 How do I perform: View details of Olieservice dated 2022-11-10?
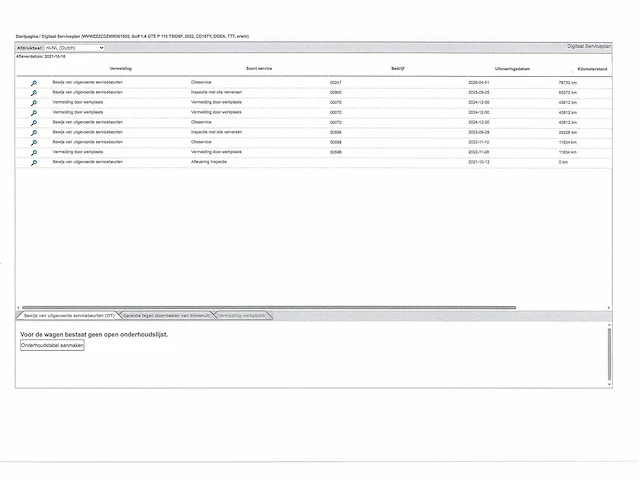click(x=34, y=143)
